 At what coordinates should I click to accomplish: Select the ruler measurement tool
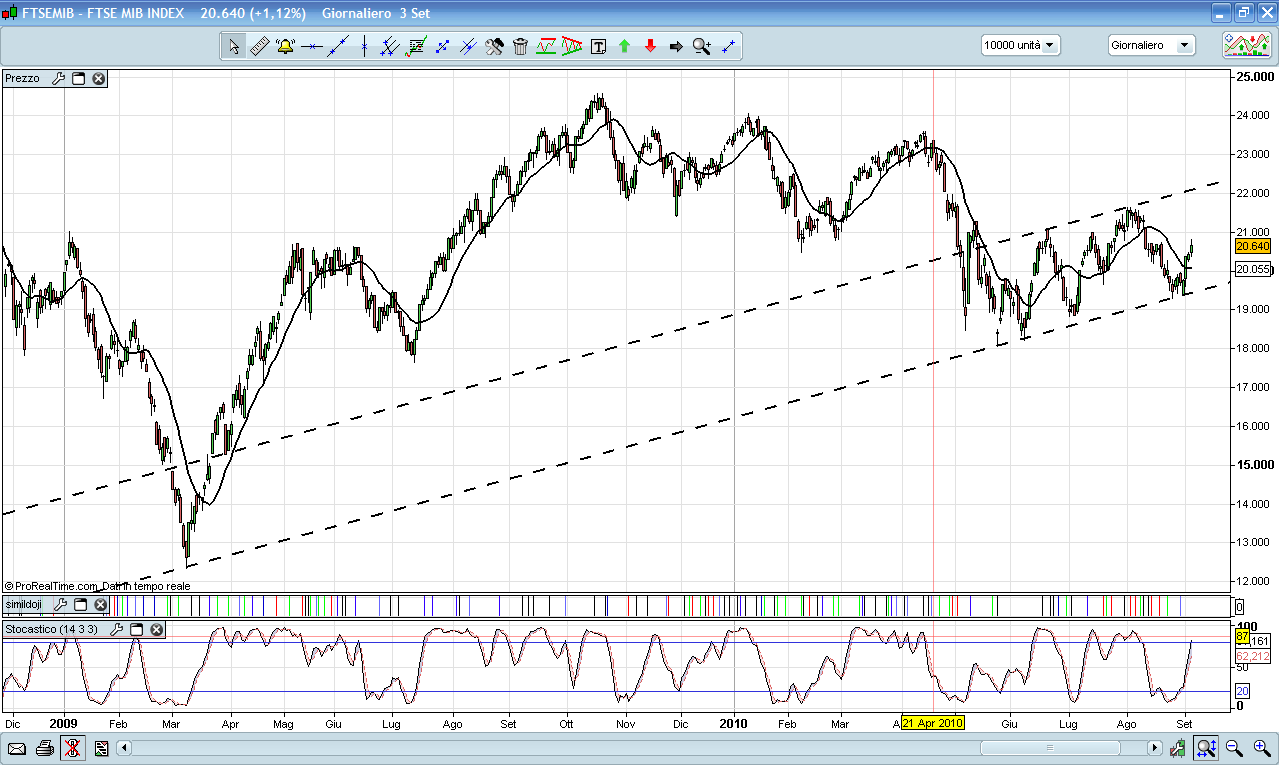pyautogui.click(x=259, y=46)
